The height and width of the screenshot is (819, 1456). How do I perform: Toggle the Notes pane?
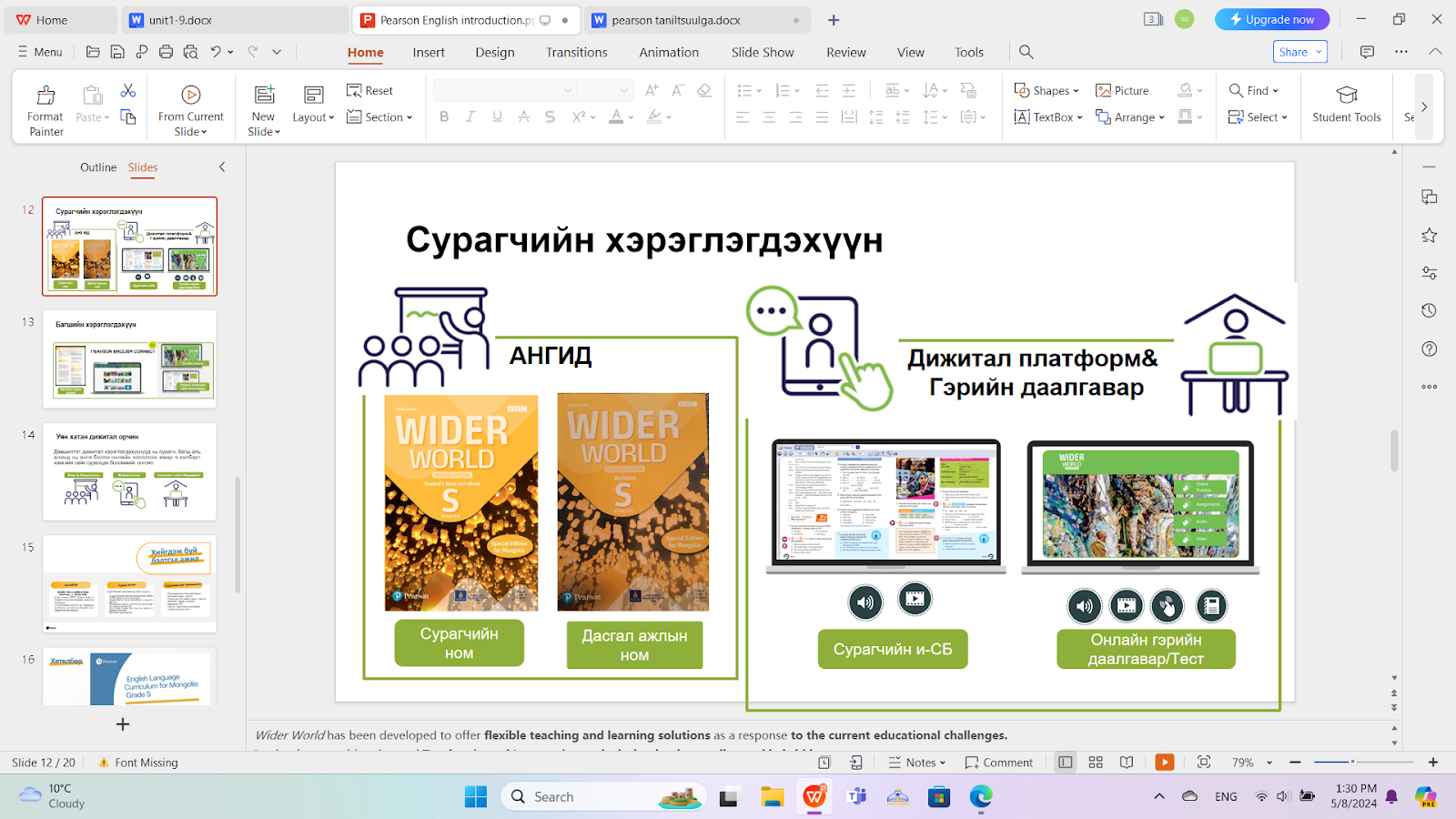pyautogui.click(x=917, y=763)
